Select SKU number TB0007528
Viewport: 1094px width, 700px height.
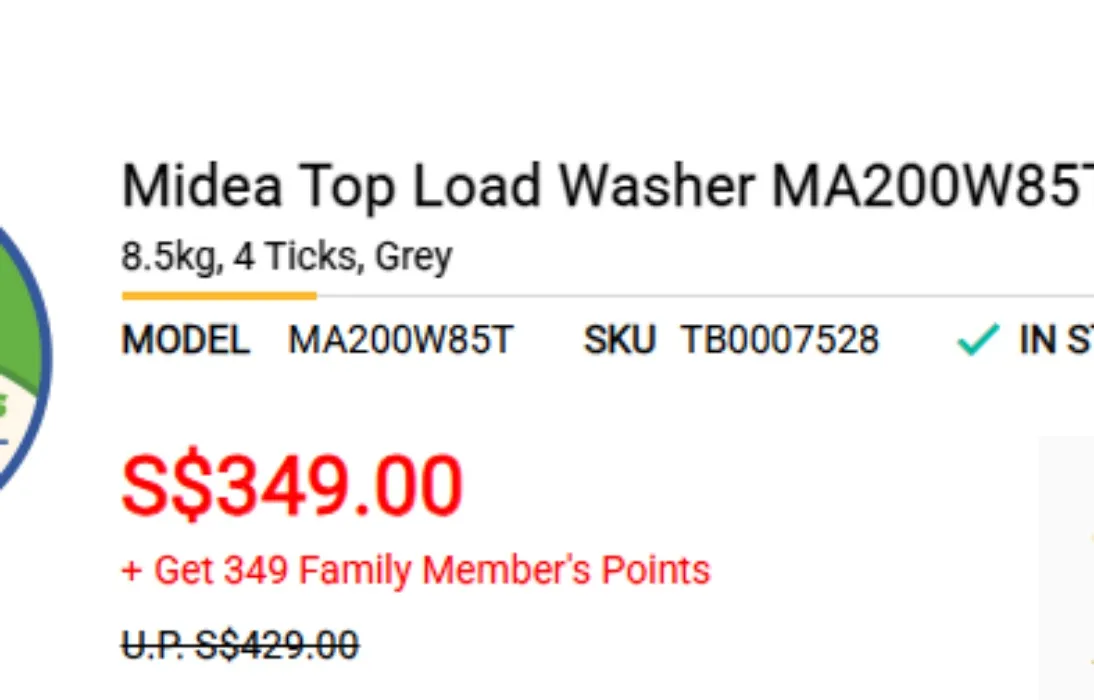[x=780, y=340]
